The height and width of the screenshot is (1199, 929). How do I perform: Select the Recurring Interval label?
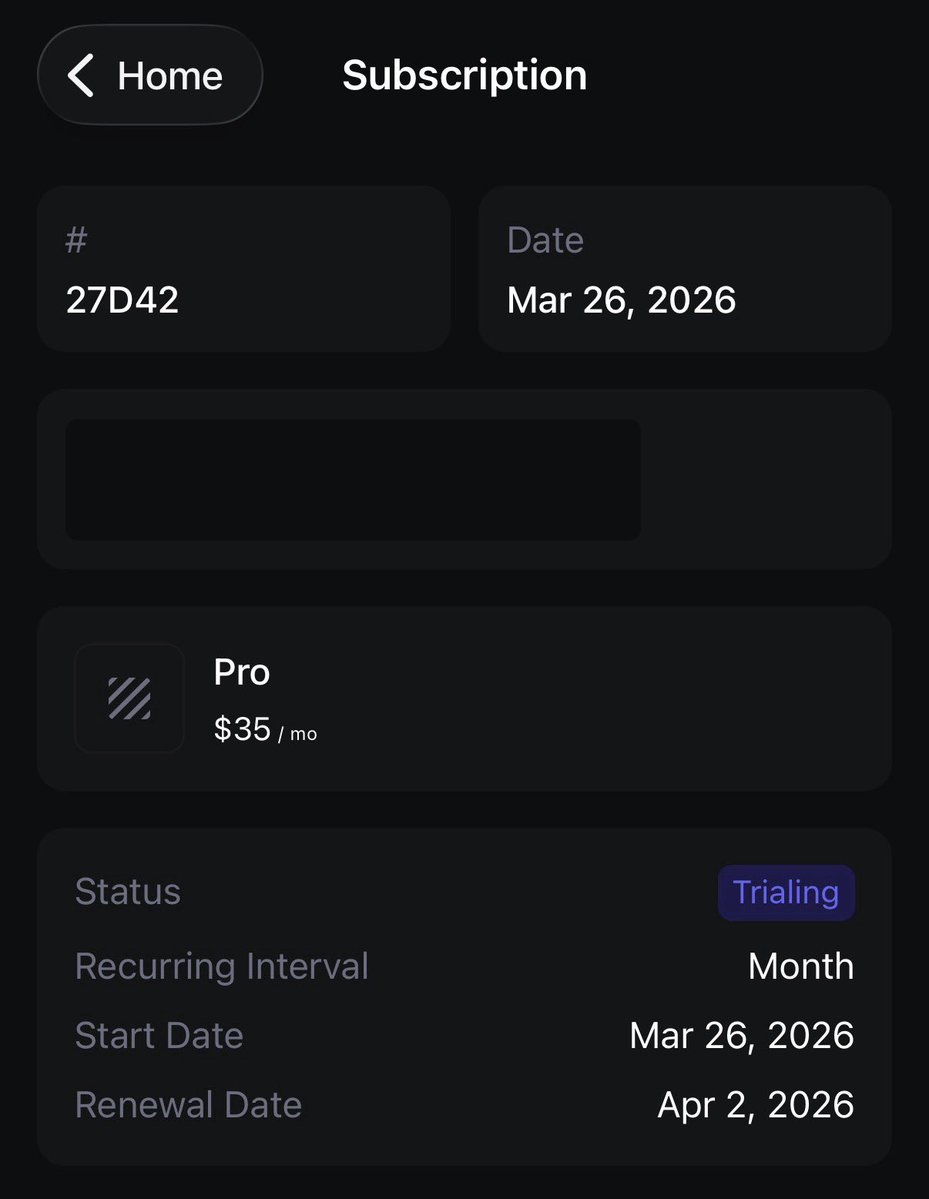click(221, 966)
